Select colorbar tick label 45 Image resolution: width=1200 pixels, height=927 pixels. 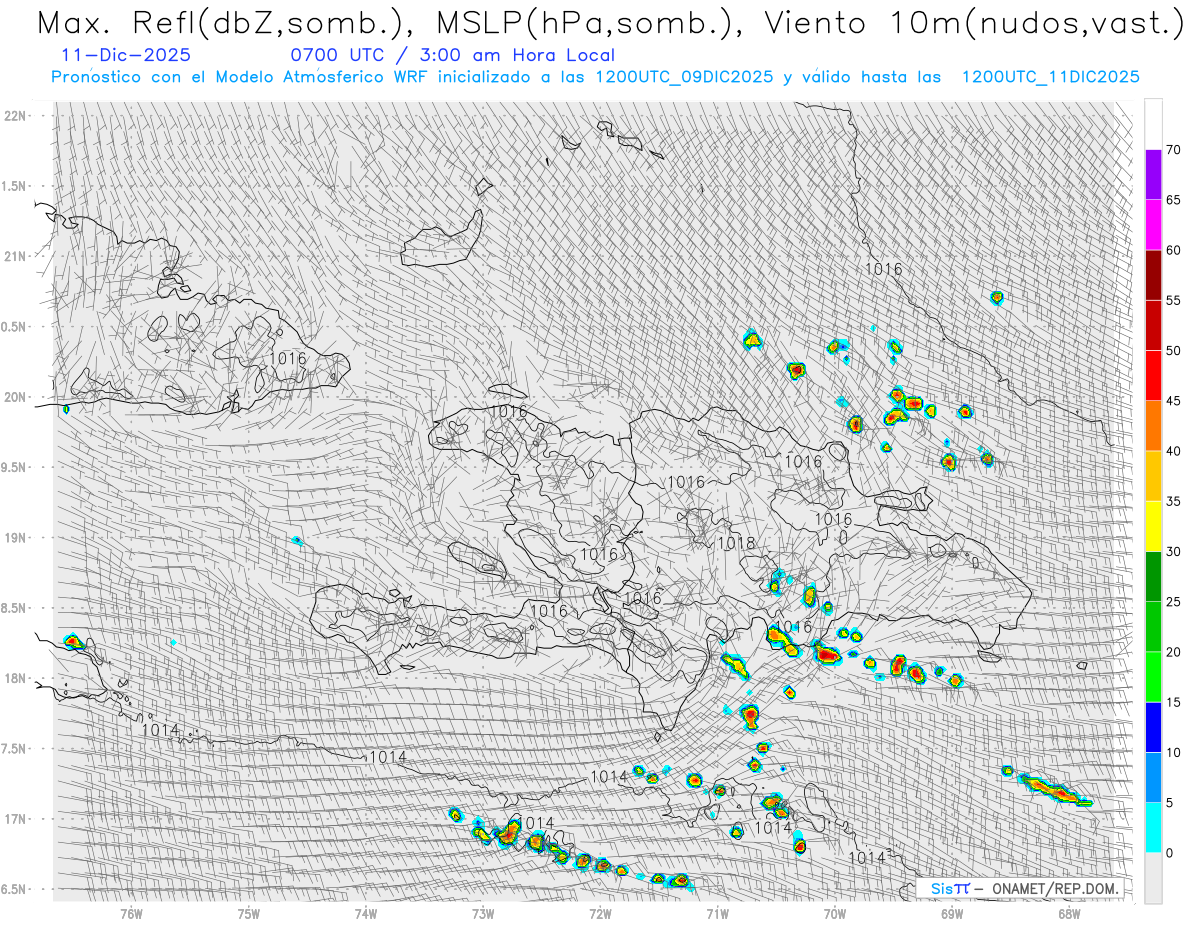pyautogui.click(x=1174, y=401)
